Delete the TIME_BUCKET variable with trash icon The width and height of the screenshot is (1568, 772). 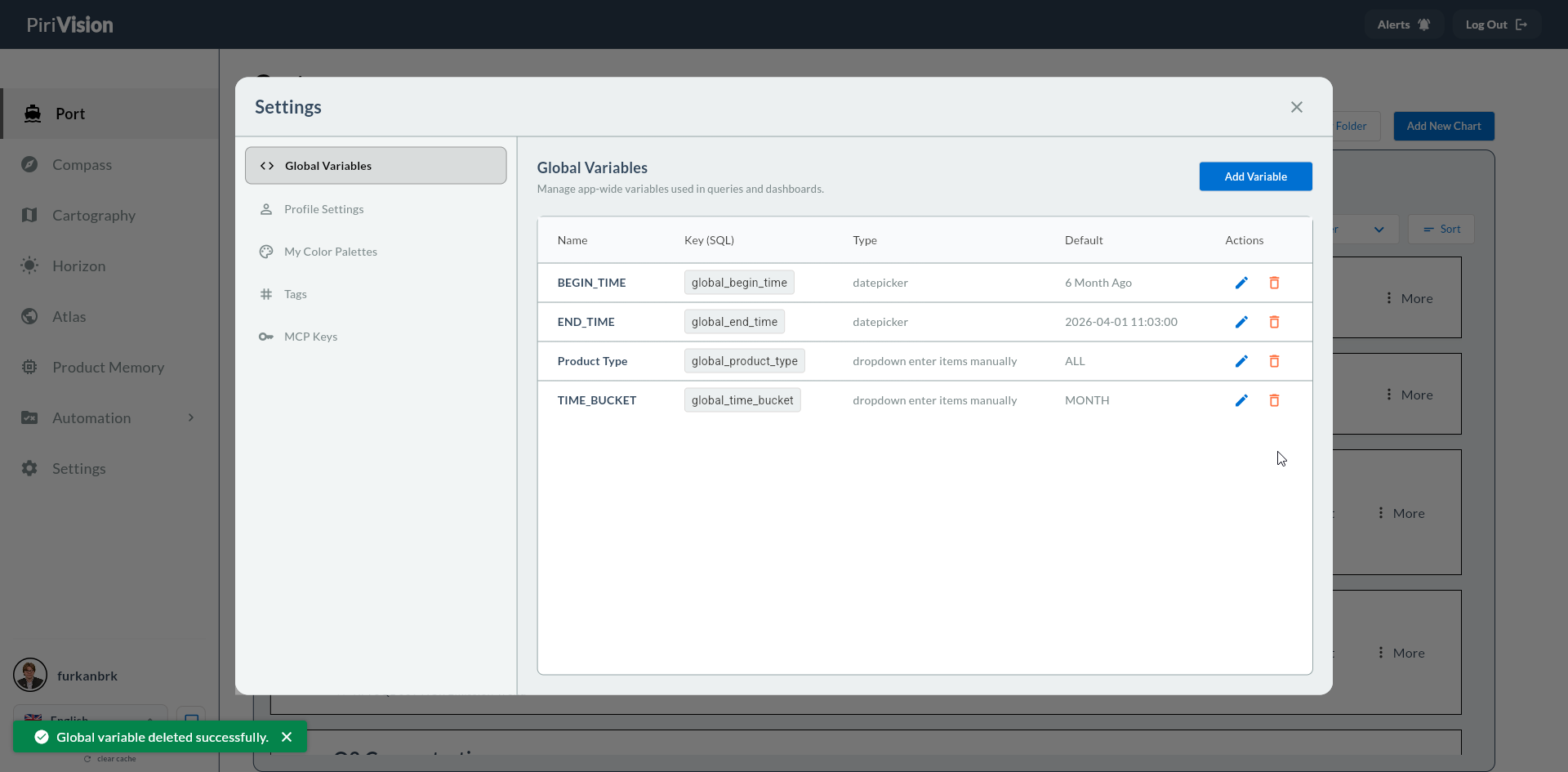click(x=1274, y=400)
